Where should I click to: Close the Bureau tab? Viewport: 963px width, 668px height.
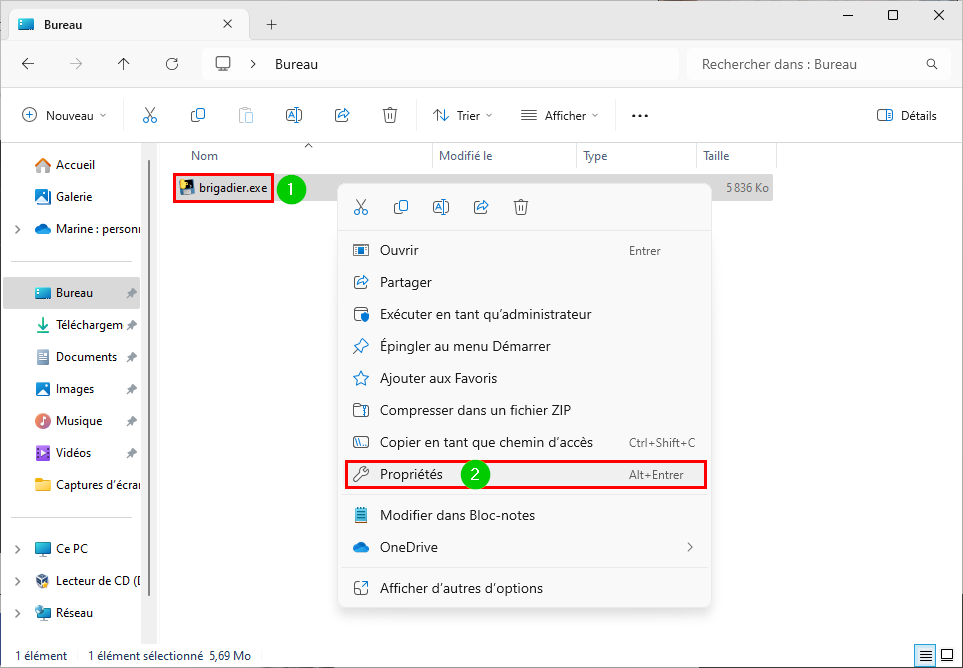click(x=227, y=24)
